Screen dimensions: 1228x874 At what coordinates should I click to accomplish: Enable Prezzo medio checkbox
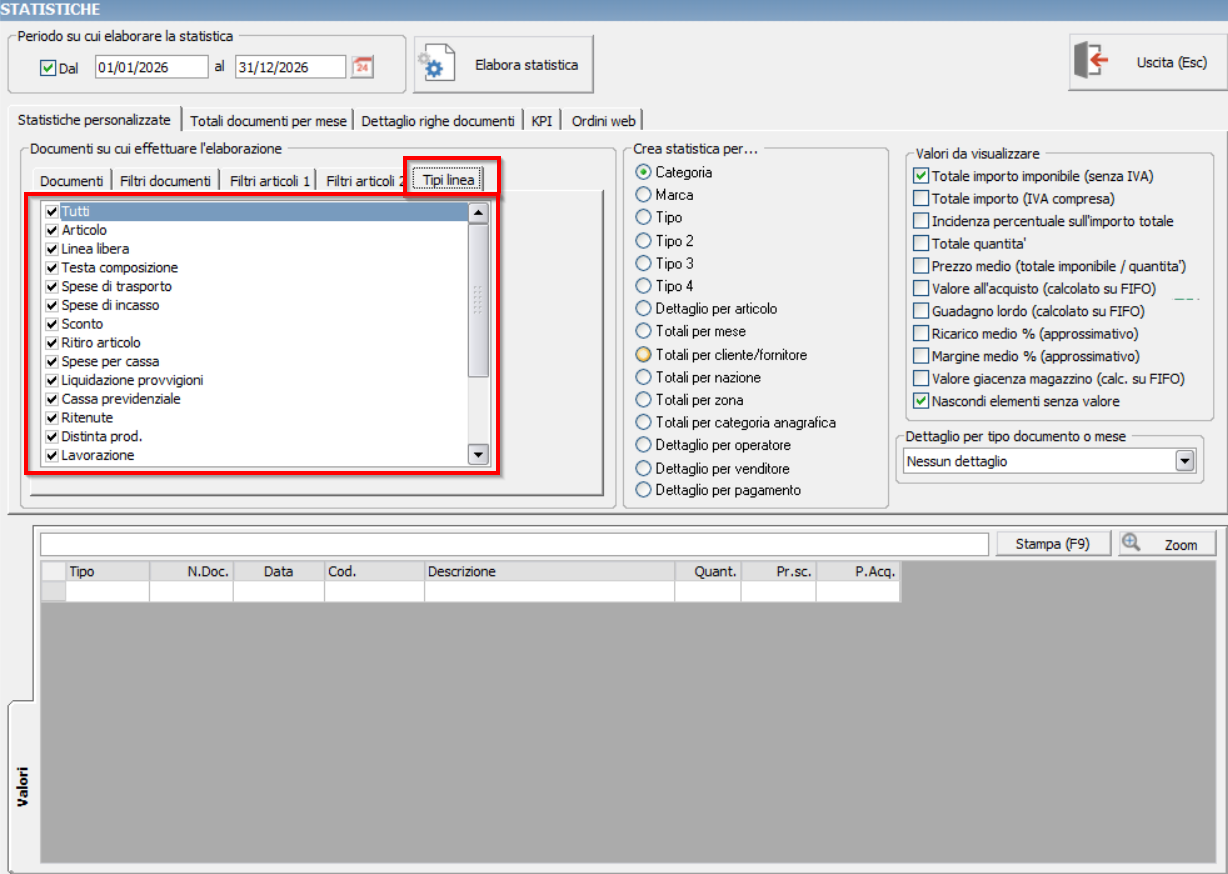(x=921, y=266)
